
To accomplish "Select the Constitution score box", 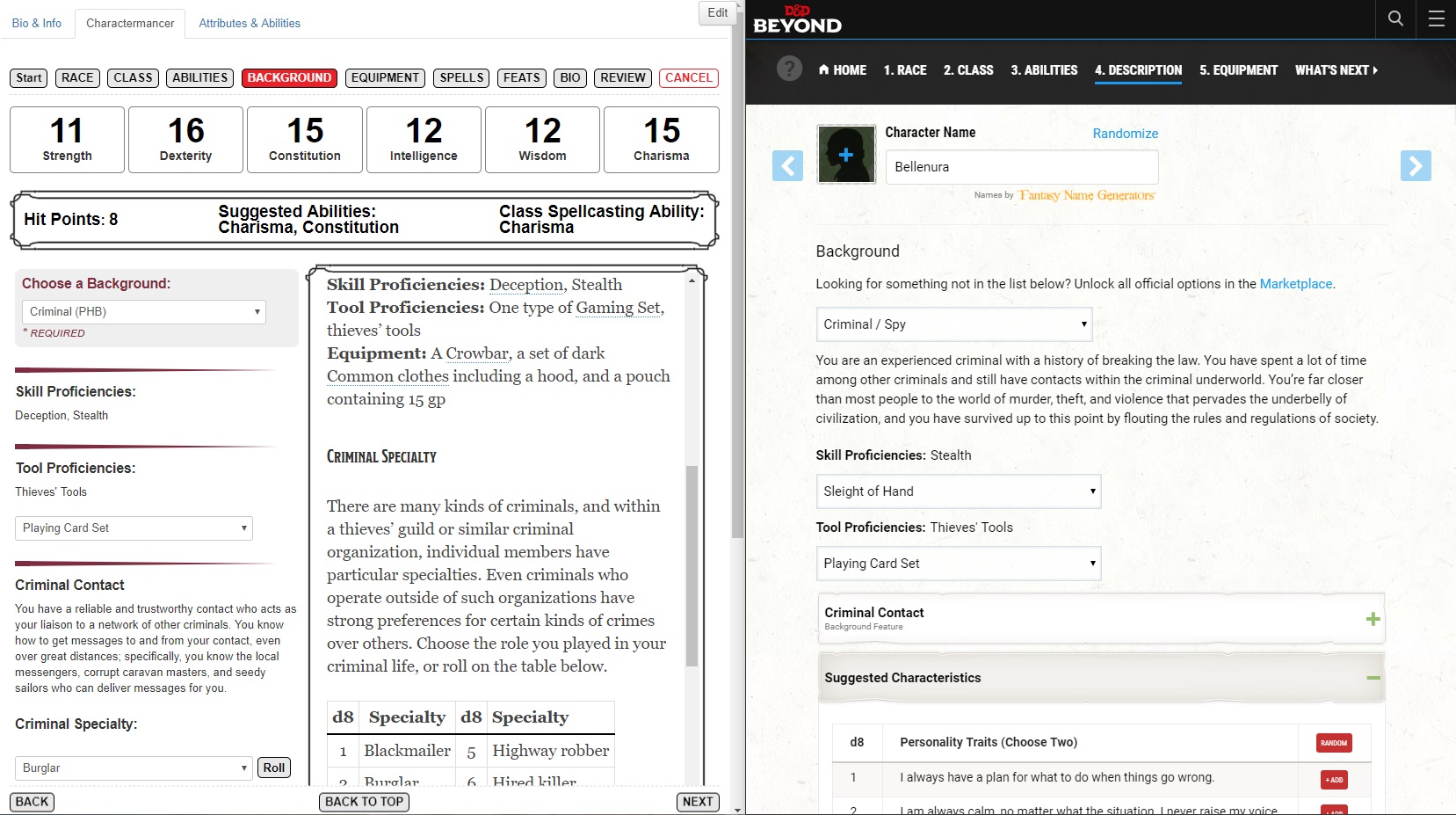I will point(305,140).
